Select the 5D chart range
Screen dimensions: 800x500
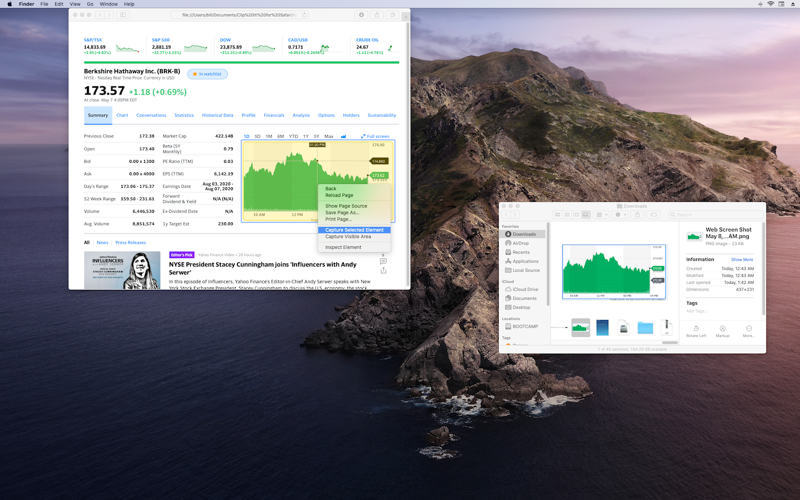click(257, 136)
